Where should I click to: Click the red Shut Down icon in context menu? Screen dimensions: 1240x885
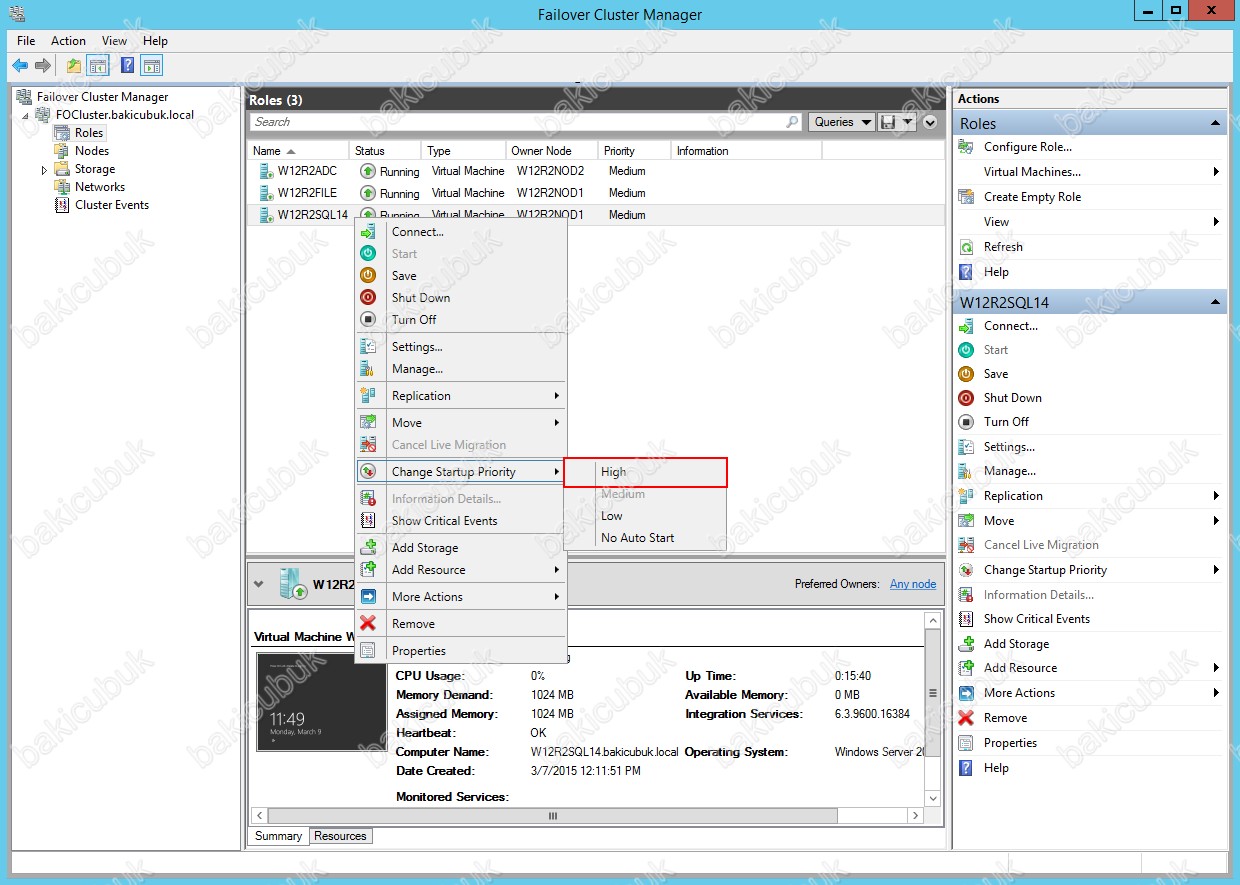[x=368, y=298]
